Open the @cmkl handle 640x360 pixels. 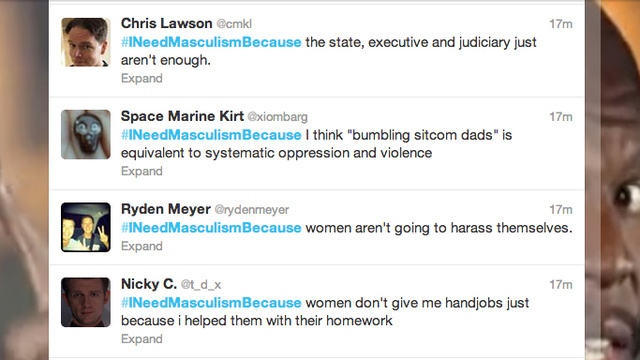tap(234, 24)
